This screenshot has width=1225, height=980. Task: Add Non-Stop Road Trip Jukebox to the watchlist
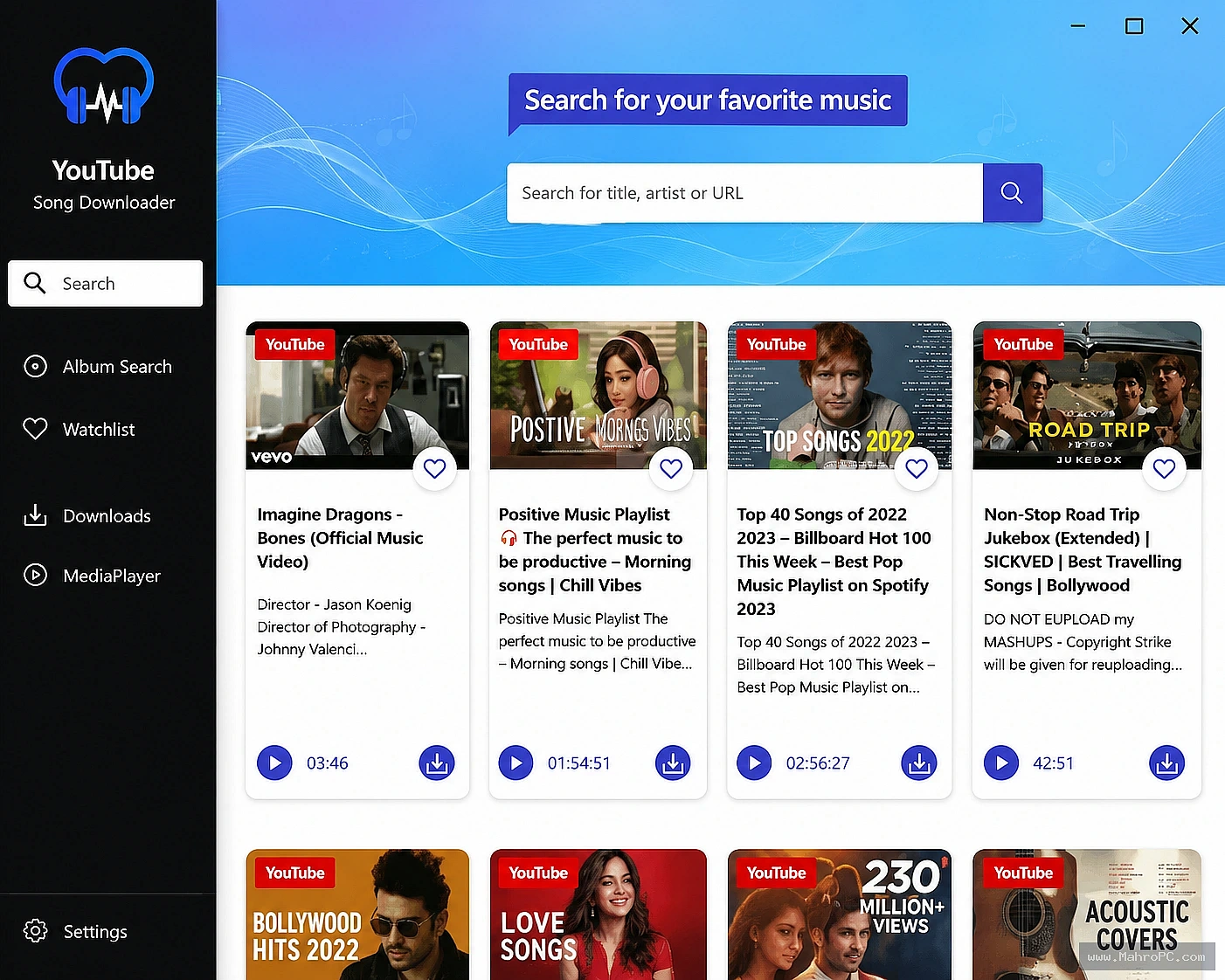1164,468
